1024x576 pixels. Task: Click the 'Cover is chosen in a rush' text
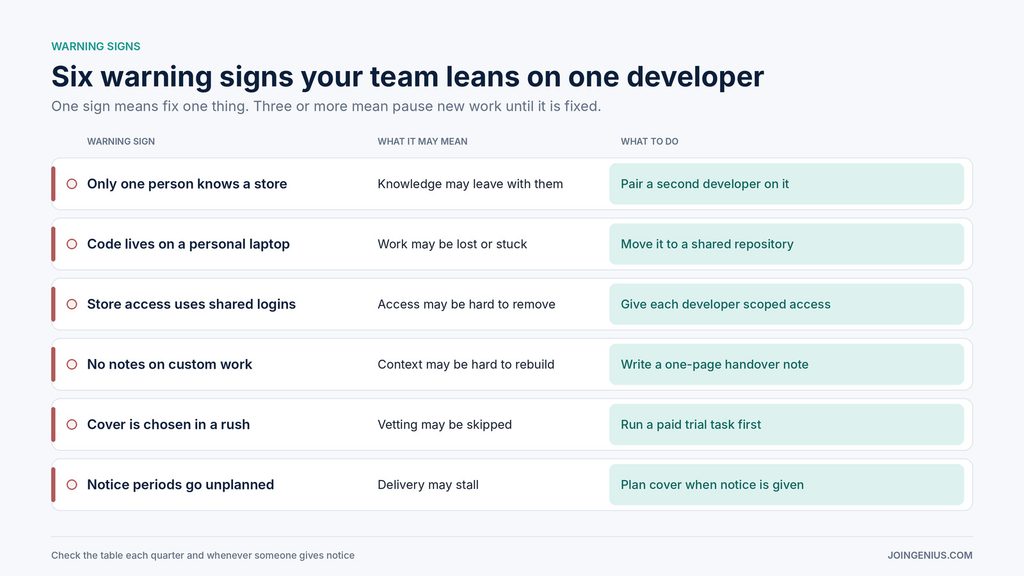tap(168, 424)
